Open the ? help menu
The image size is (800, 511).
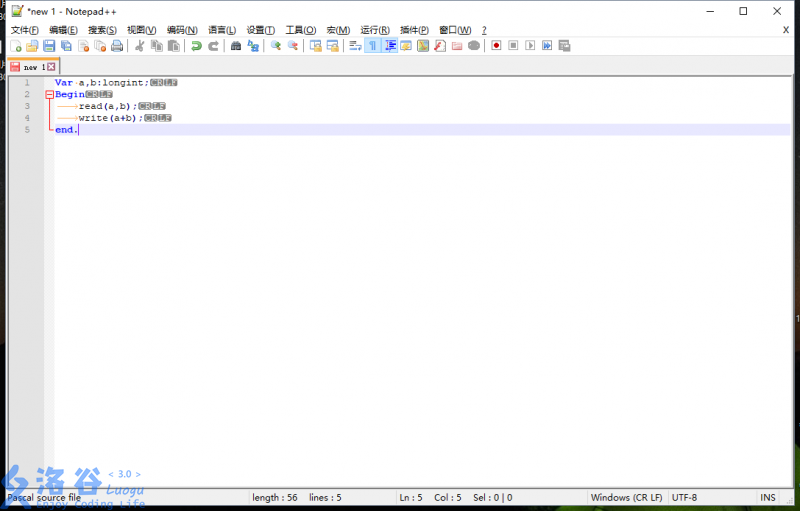click(484, 30)
